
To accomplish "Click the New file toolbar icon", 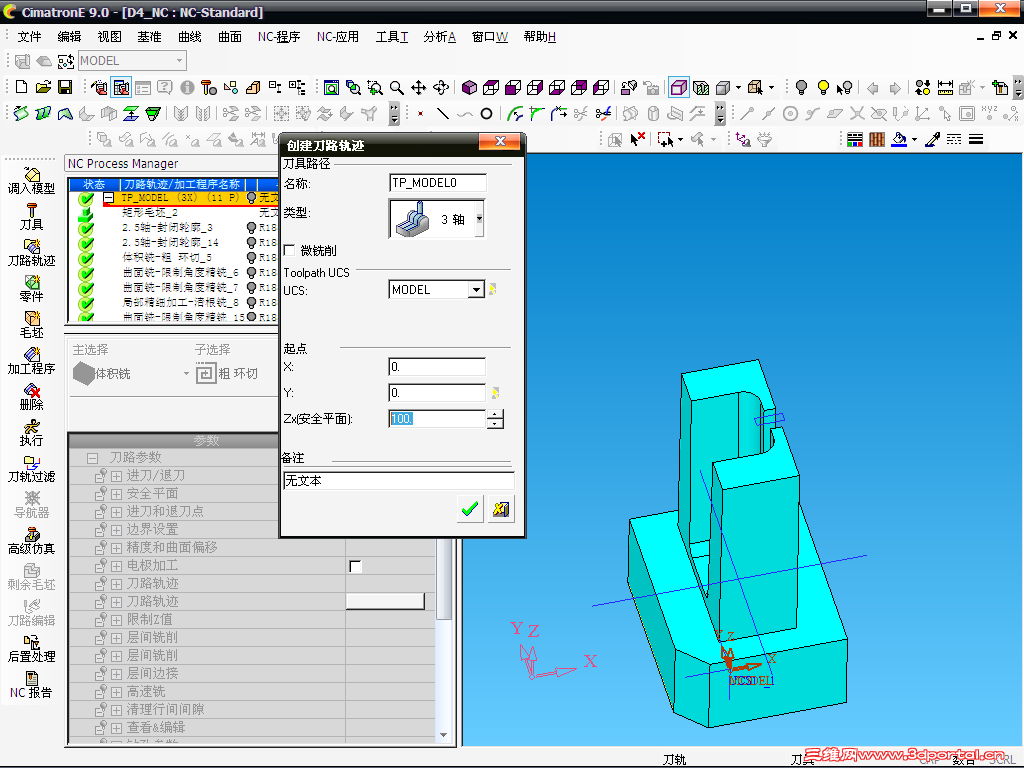I will (21, 87).
